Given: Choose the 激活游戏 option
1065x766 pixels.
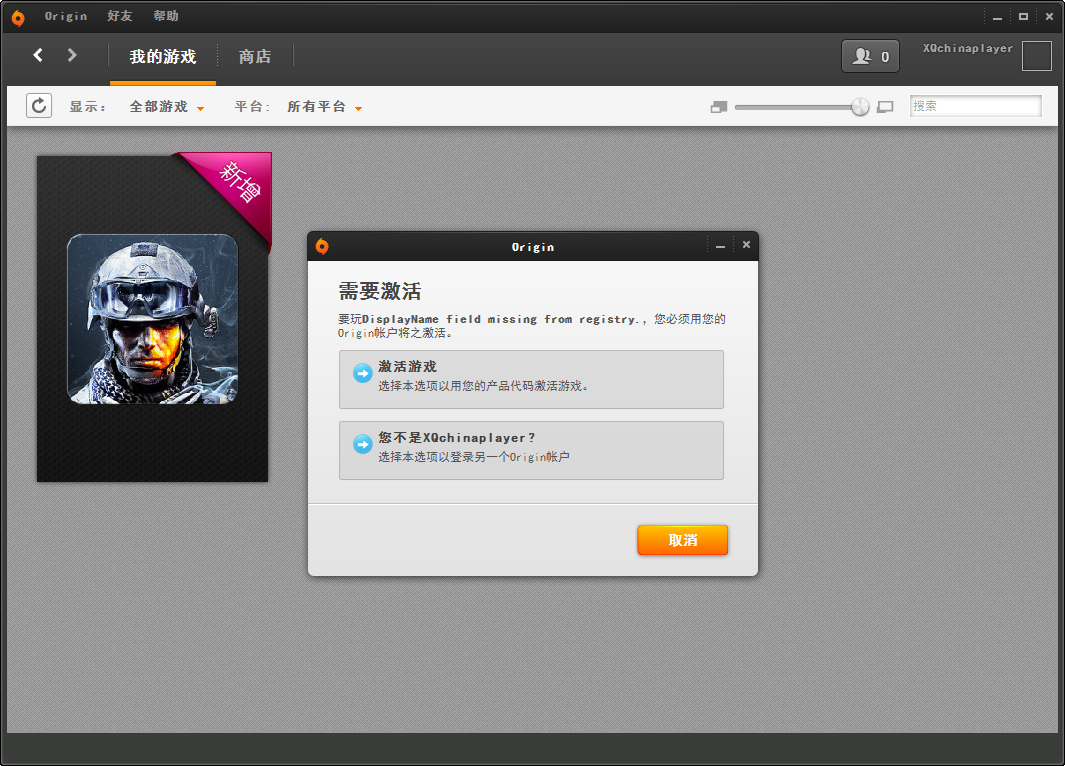Looking at the screenshot, I should pyautogui.click(x=531, y=380).
